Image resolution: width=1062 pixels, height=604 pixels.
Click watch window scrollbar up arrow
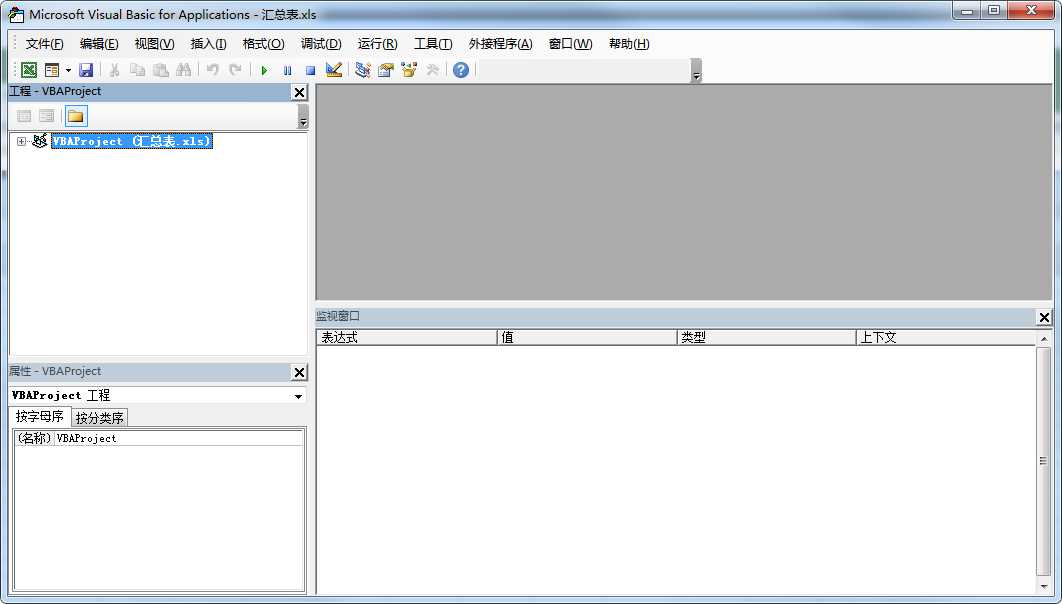[x=1044, y=339]
